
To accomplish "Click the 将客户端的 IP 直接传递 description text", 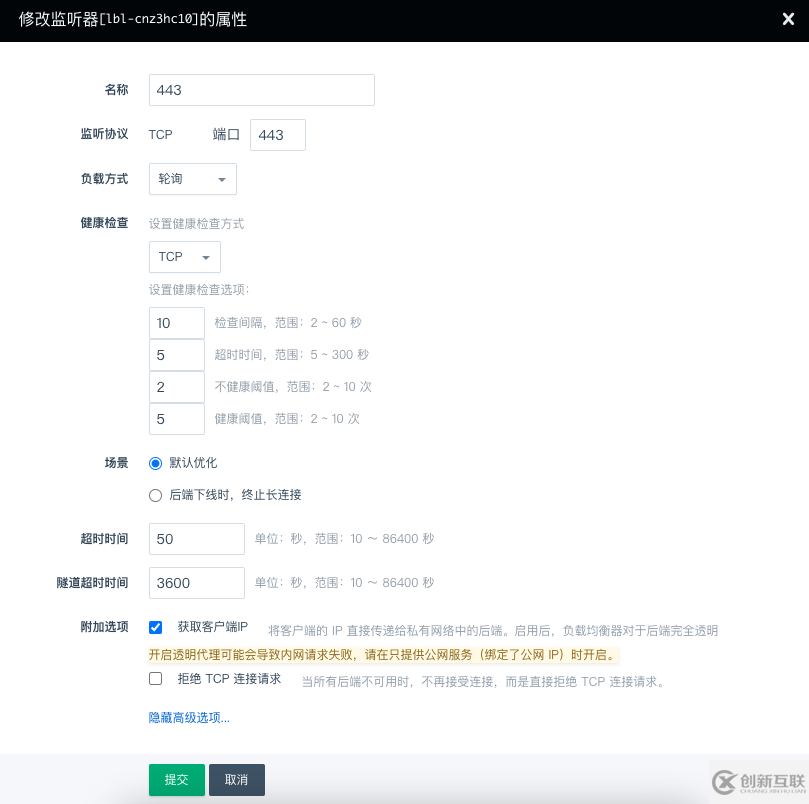I will coord(493,631).
